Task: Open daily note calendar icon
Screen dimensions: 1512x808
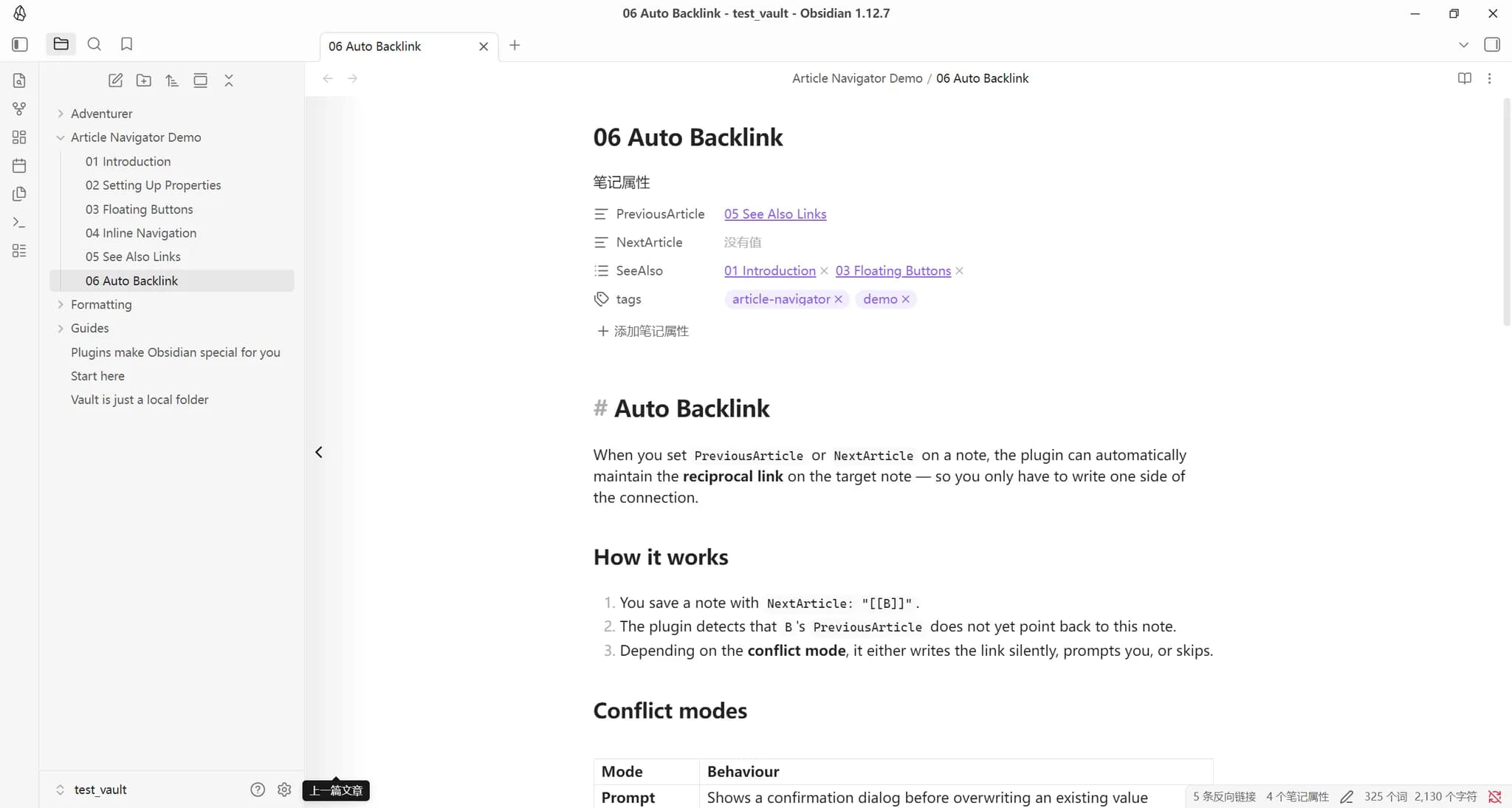Action: [x=19, y=165]
